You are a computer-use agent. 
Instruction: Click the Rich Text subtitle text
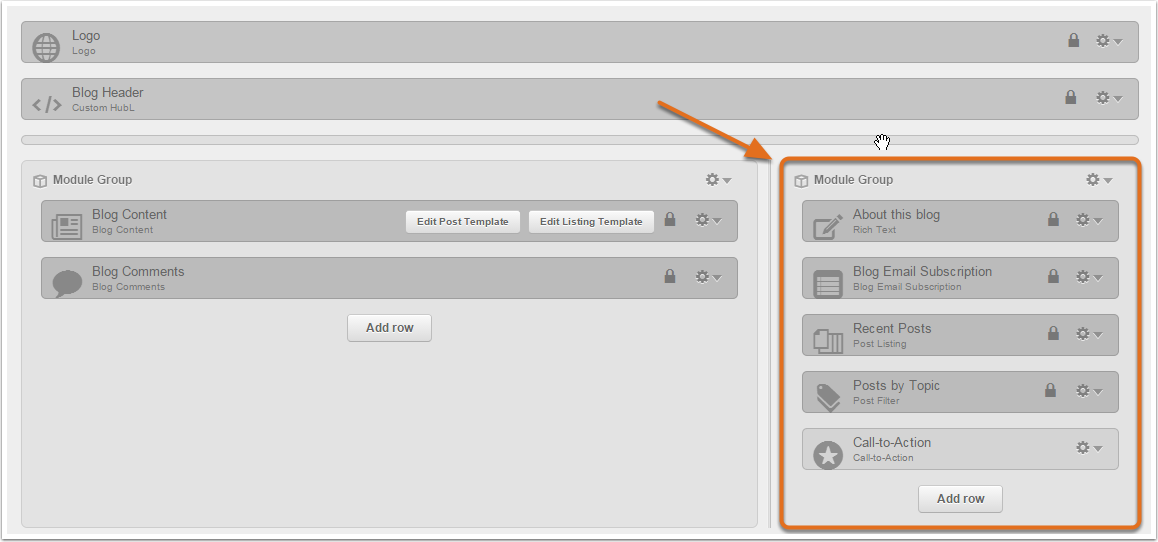click(x=874, y=230)
